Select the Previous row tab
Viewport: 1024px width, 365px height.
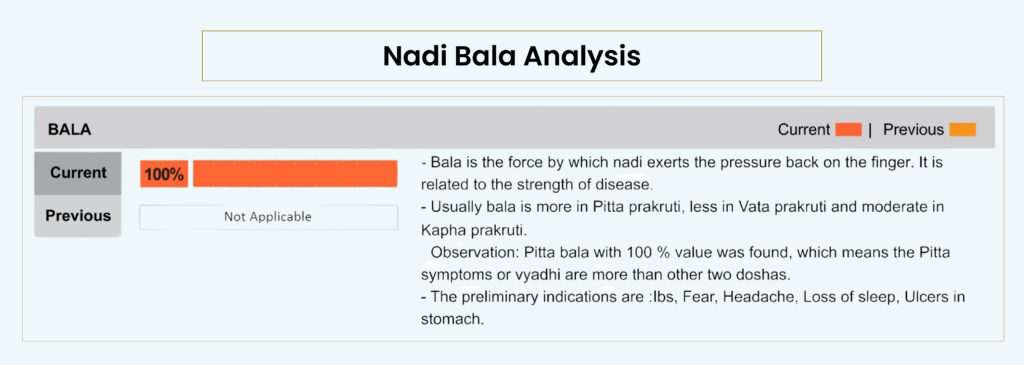pos(78,216)
